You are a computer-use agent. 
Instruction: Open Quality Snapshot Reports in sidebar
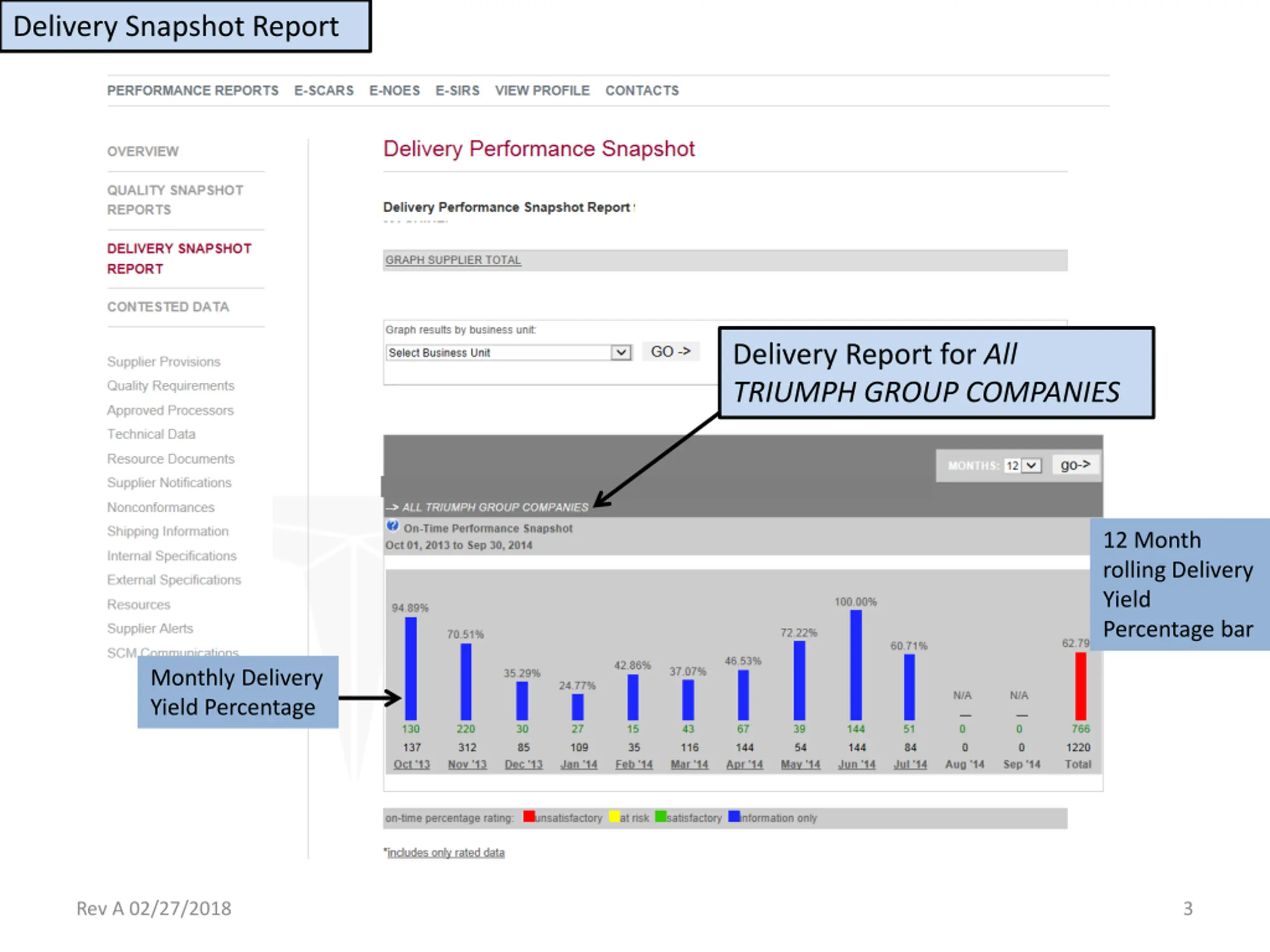click(175, 200)
